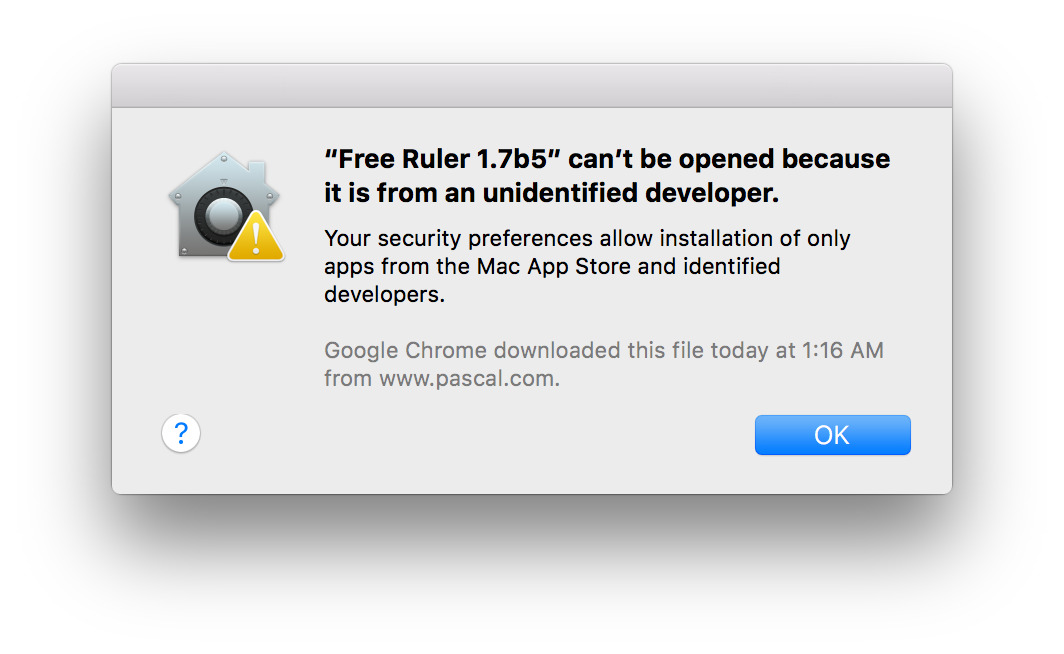Click the "unidentified developer" phrase in the headline
Screen dimensions: 1064x654
(631, 193)
